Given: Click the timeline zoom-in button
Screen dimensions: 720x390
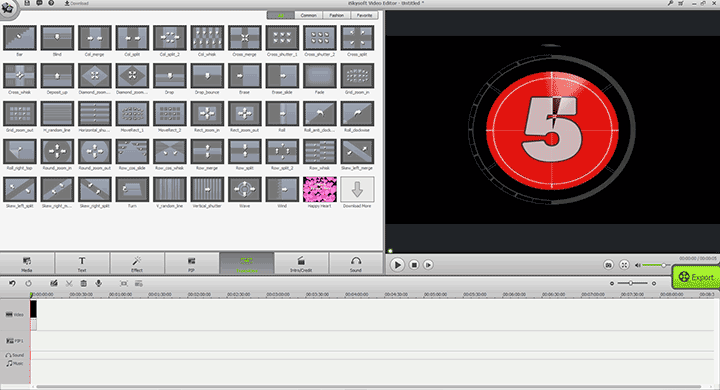Looking at the screenshot, I should point(654,283).
